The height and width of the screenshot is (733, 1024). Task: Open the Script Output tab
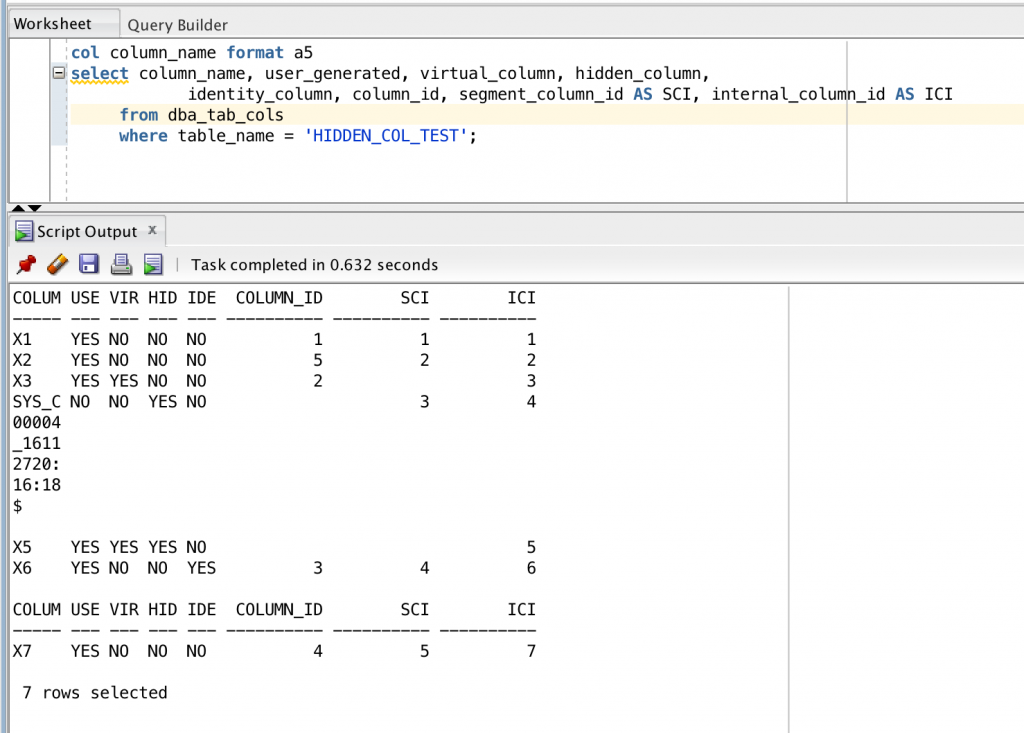coord(86,232)
